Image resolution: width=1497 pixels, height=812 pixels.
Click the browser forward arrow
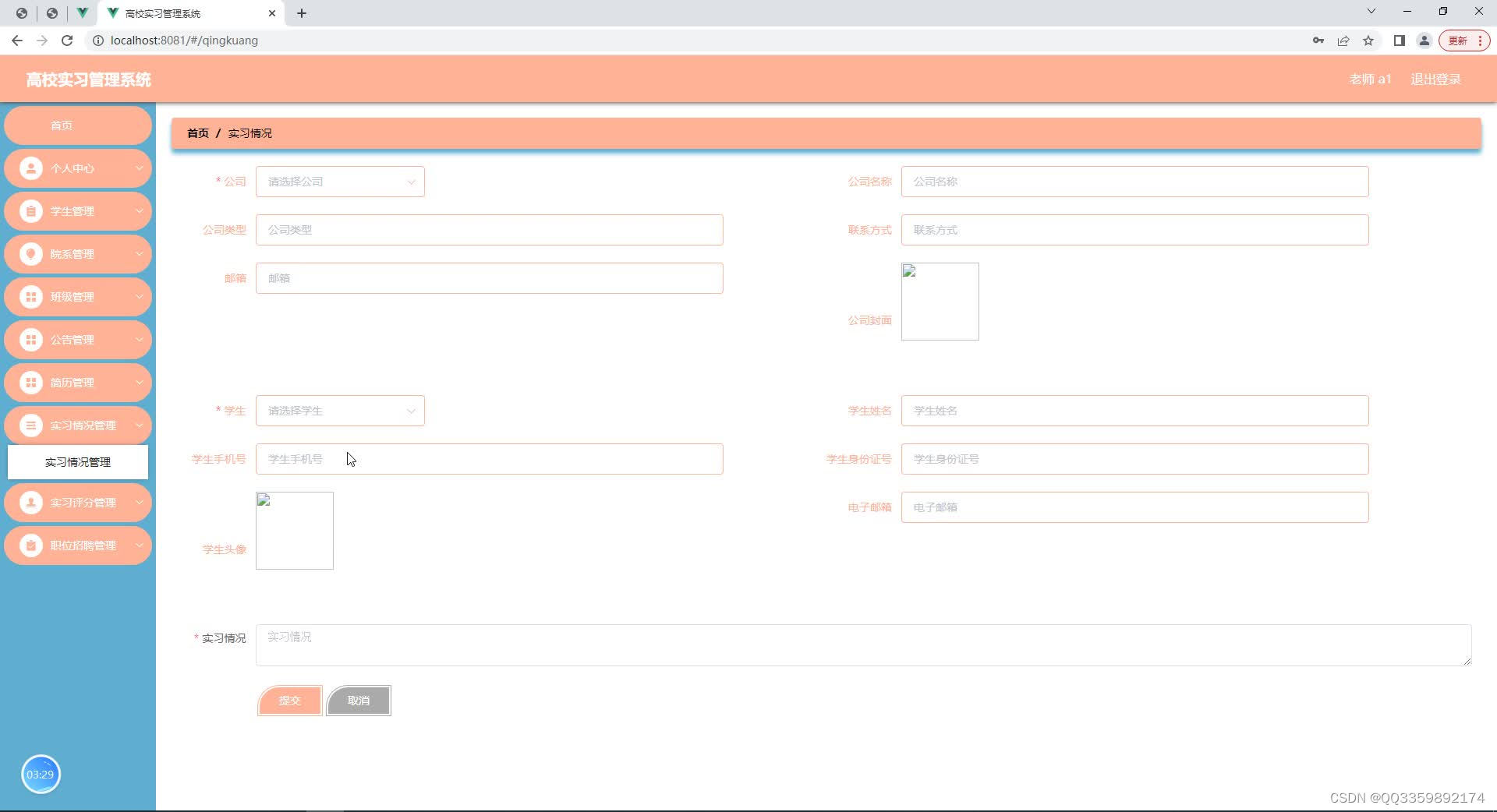42,41
